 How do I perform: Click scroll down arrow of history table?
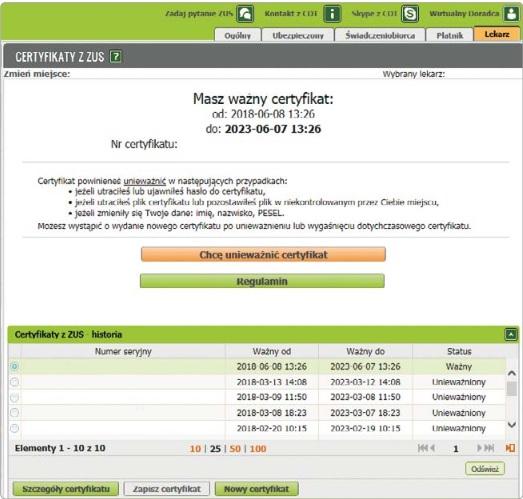[x=511, y=425]
